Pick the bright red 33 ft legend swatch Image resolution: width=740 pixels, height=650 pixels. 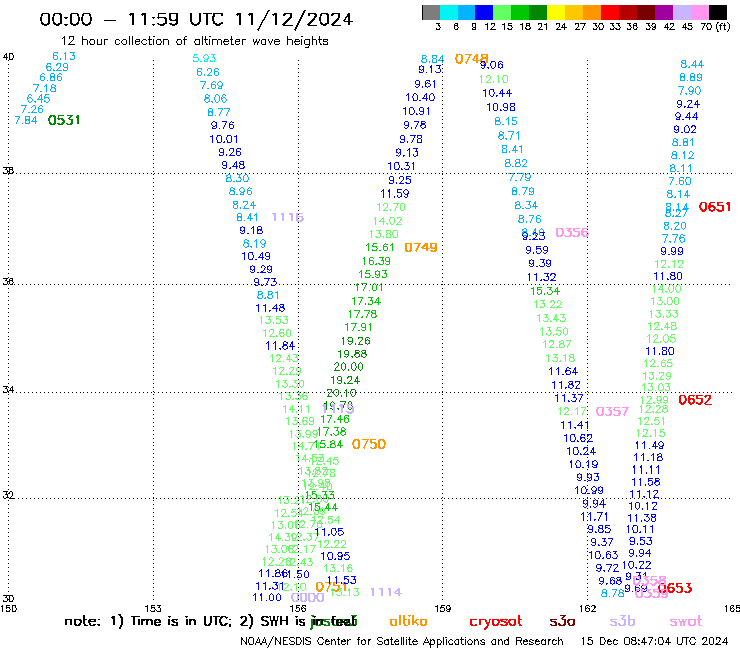click(x=610, y=12)
